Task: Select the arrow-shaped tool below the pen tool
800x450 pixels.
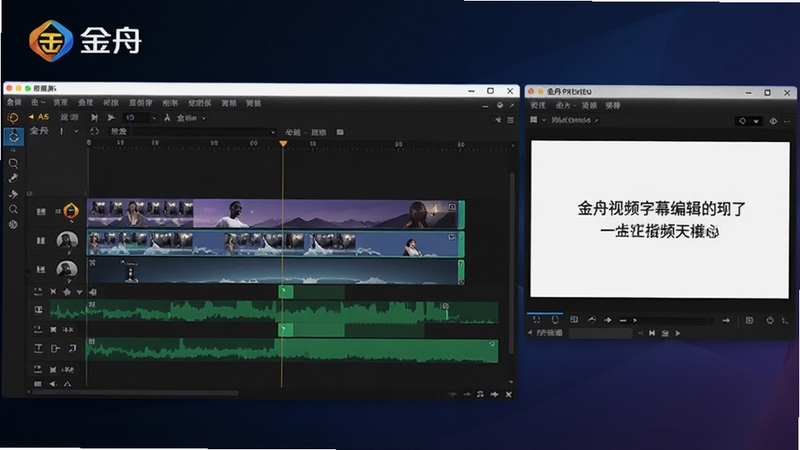Action: tap(13, 194)
